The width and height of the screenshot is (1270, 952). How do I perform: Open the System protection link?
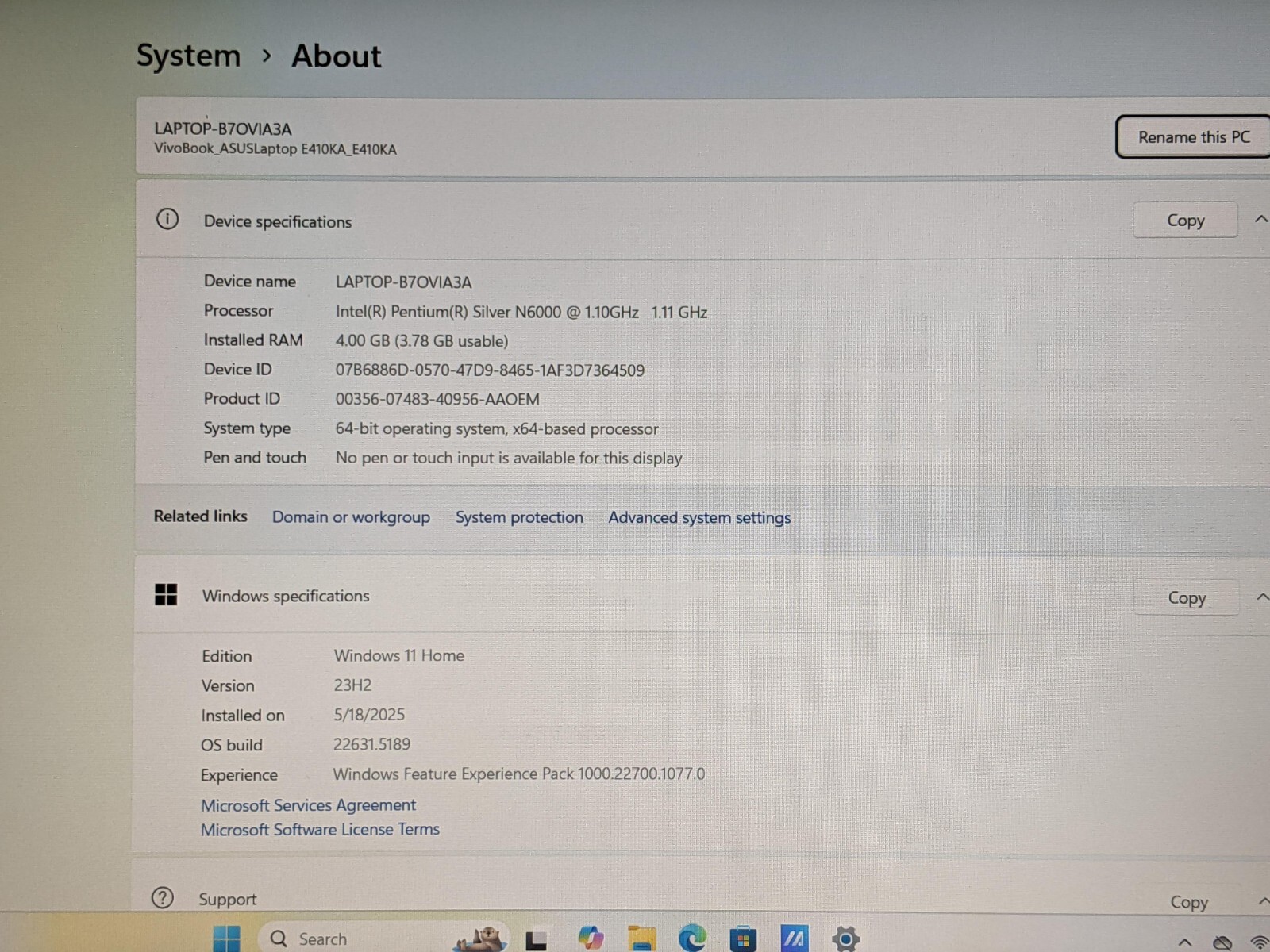point(519,517)
